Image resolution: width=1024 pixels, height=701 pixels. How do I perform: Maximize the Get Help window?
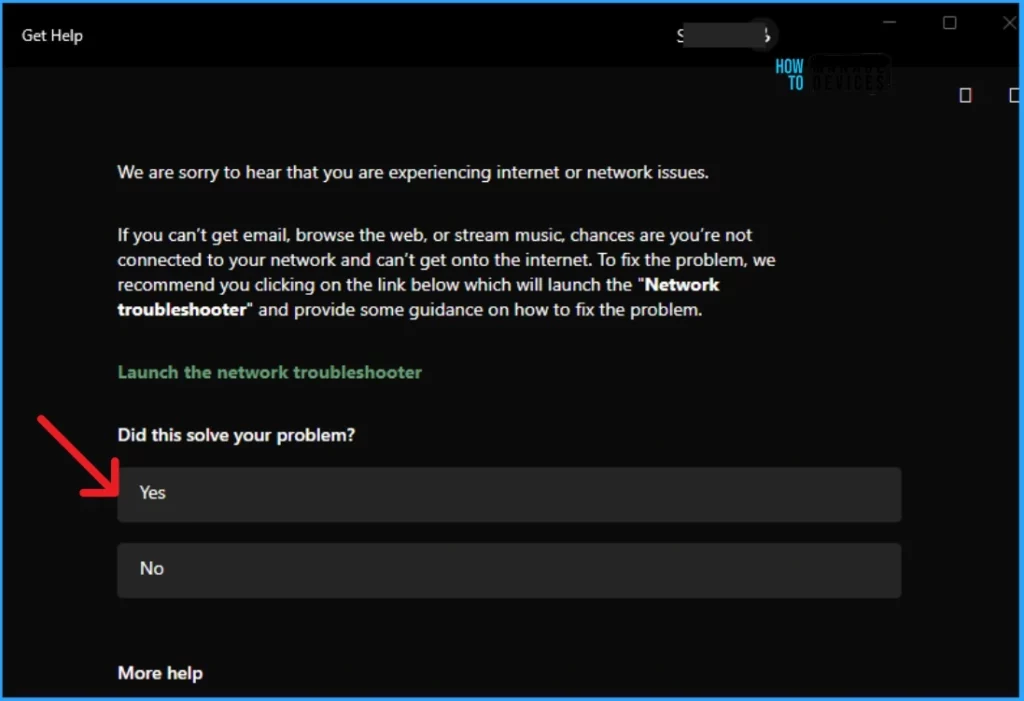950,22
